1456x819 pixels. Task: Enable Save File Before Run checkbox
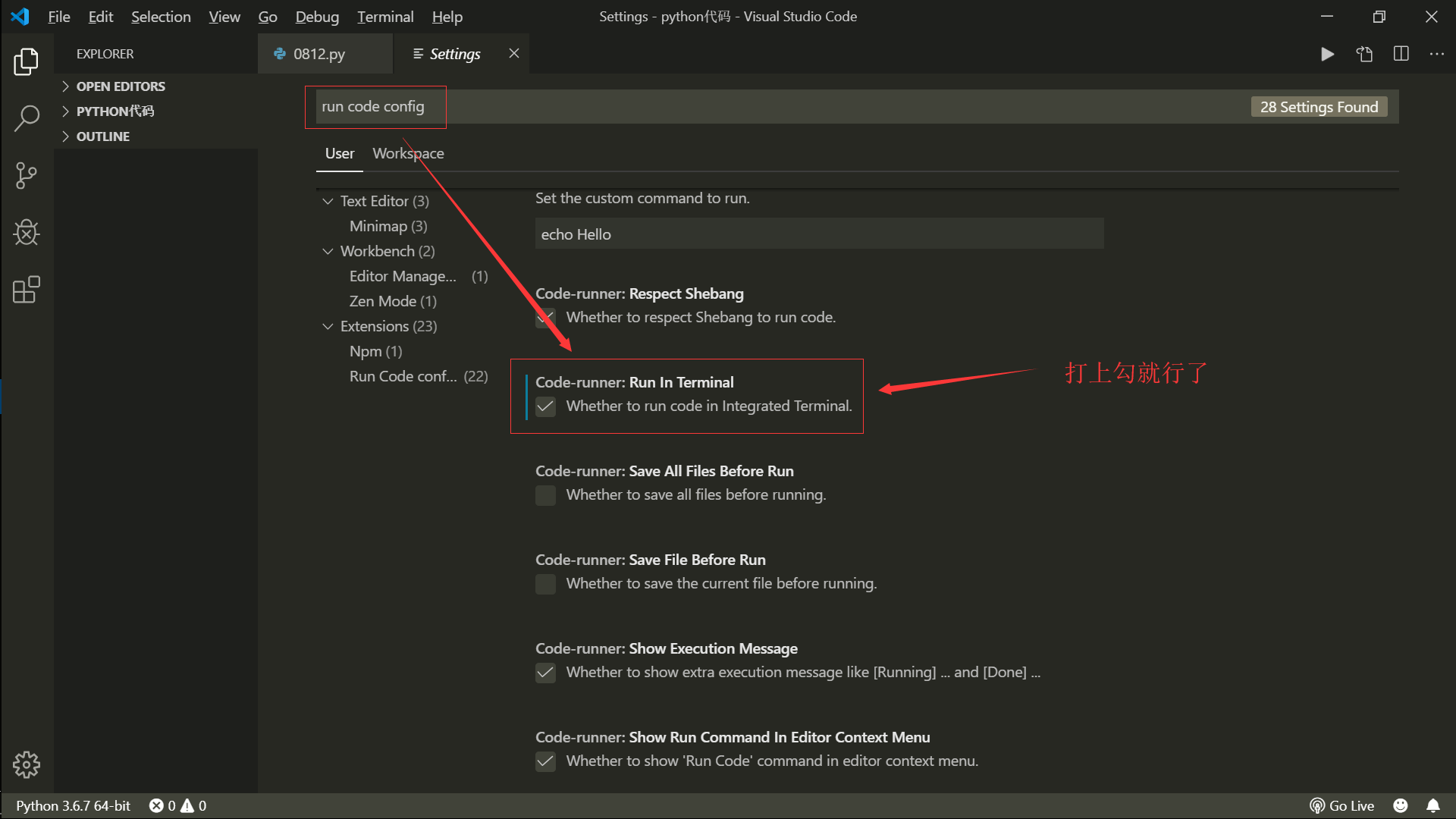click(x=545, y=584)
